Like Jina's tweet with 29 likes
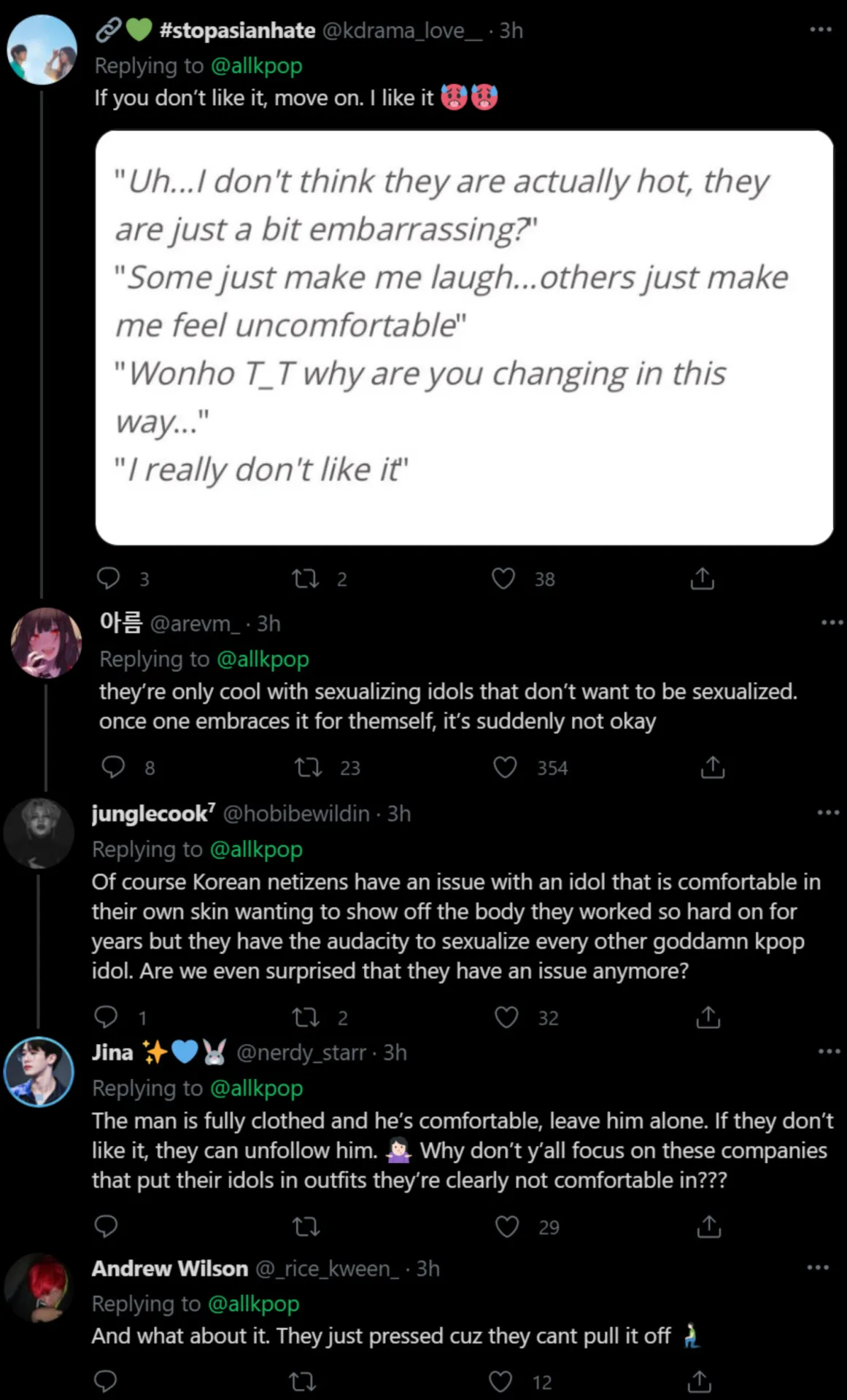Screen dimensions: 847x1400 (x=507, y=1226)
